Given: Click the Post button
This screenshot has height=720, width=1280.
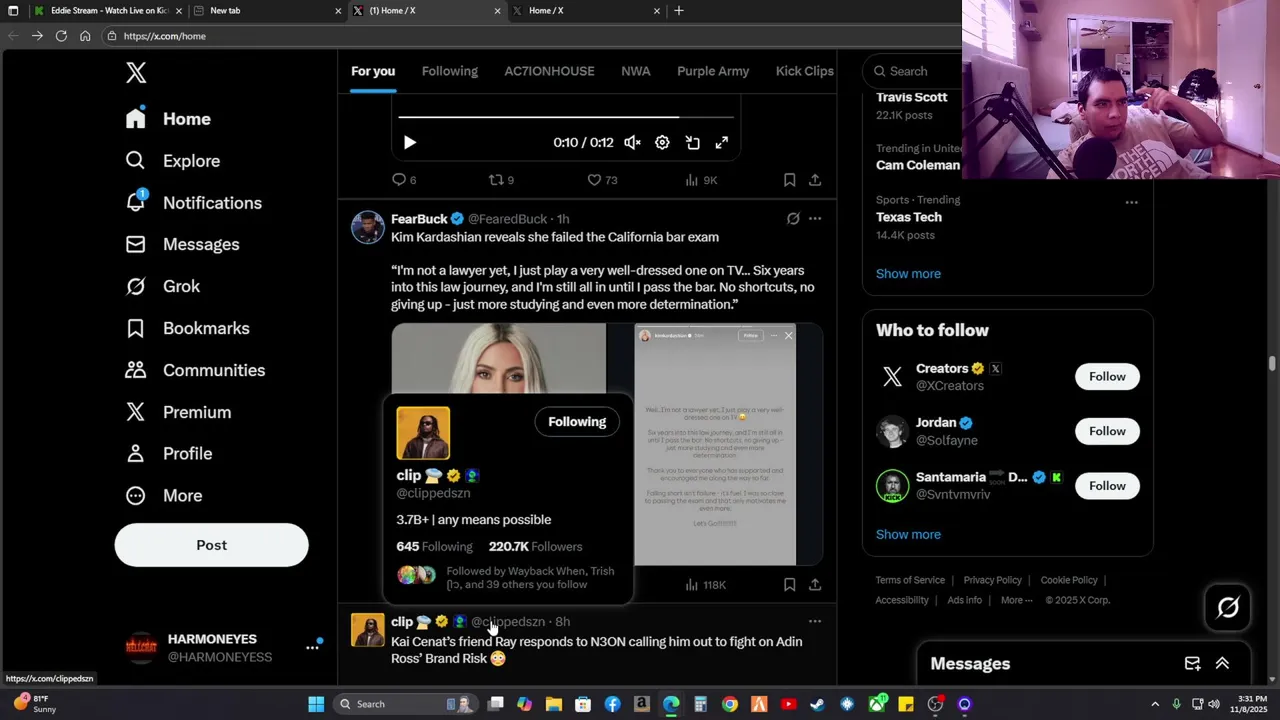Looking at the screenshot, I should [211, 545].
